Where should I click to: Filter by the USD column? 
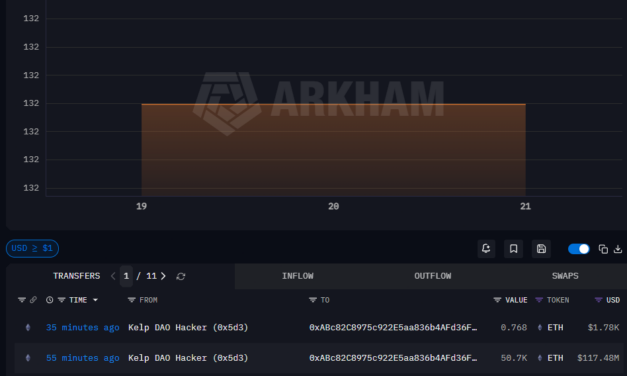click(599, 300)
